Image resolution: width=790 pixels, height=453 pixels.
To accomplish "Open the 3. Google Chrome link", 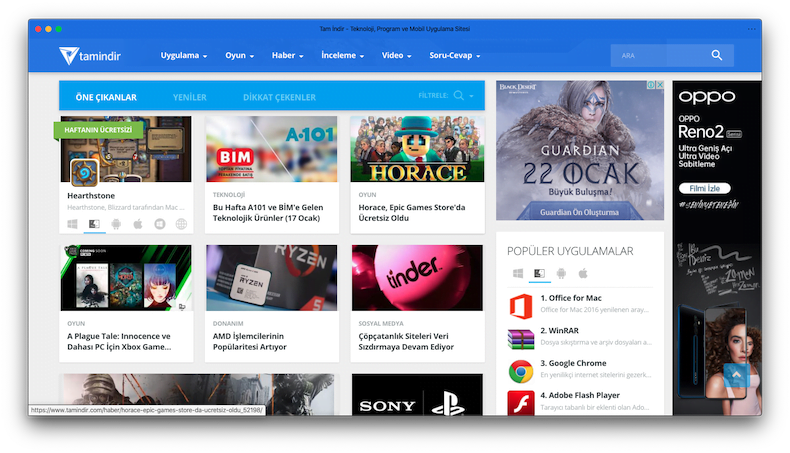I will pyautogui.click(x=573, y=363).
